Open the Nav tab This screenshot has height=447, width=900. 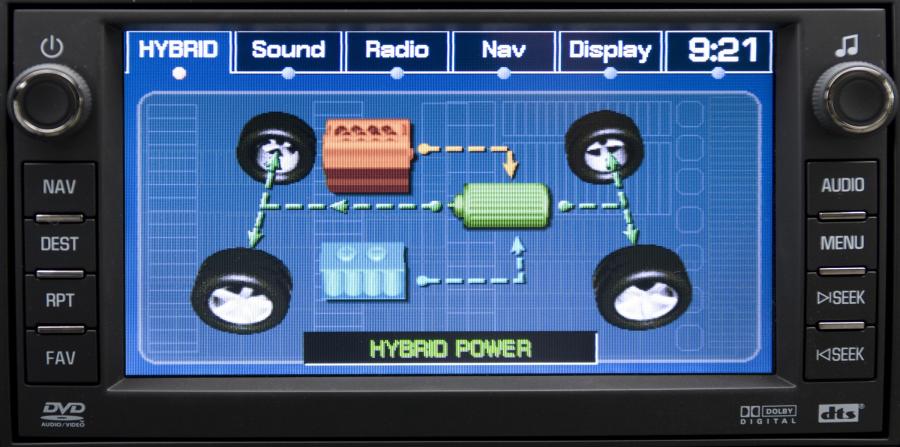[503, 50]
